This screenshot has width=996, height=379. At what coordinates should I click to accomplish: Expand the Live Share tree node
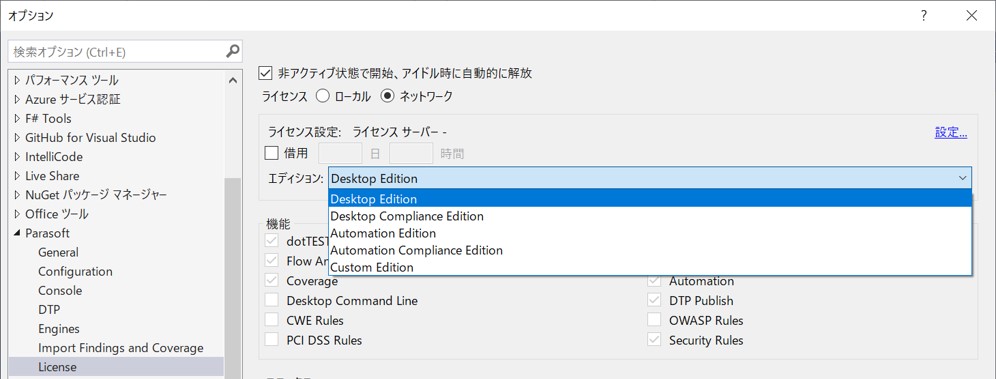tap(17, 176)
